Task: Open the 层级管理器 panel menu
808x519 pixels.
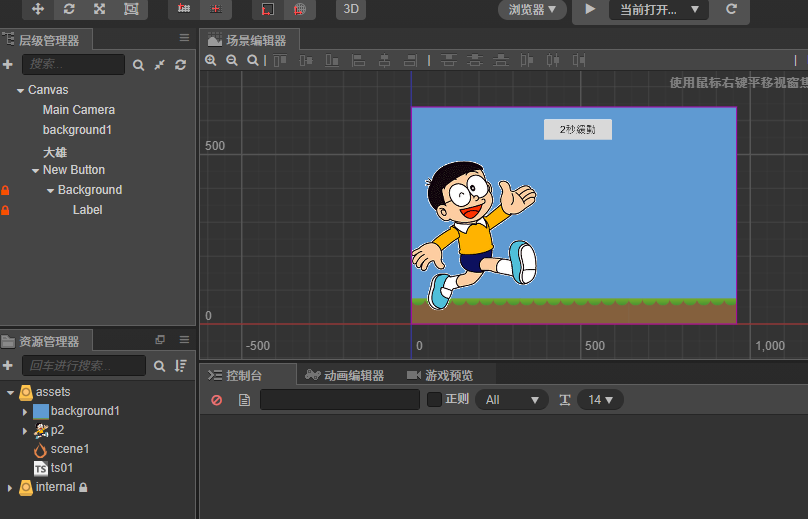Action: (x=184, y=38)
